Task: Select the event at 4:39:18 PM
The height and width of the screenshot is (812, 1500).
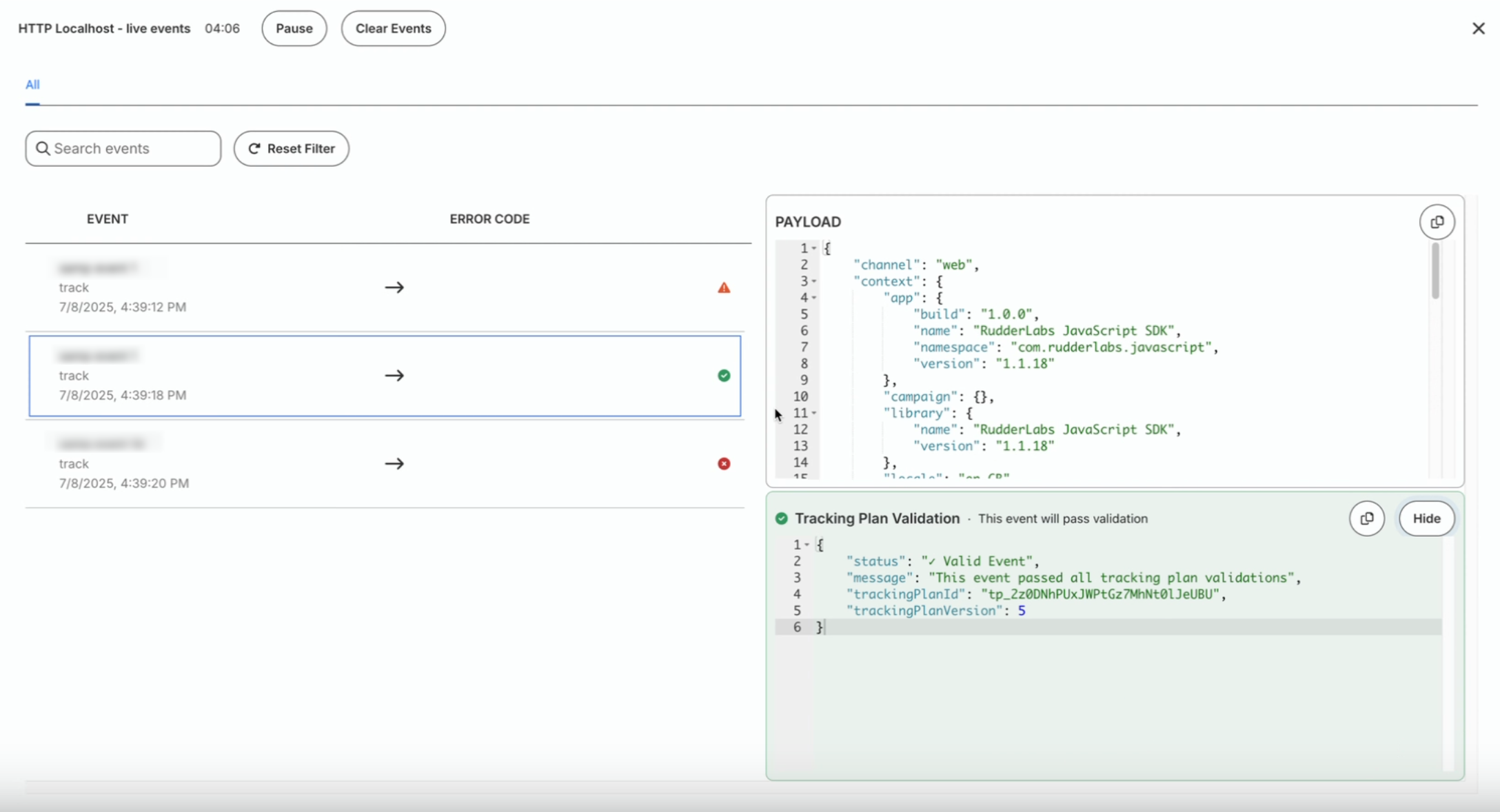Action: [385, 376]
